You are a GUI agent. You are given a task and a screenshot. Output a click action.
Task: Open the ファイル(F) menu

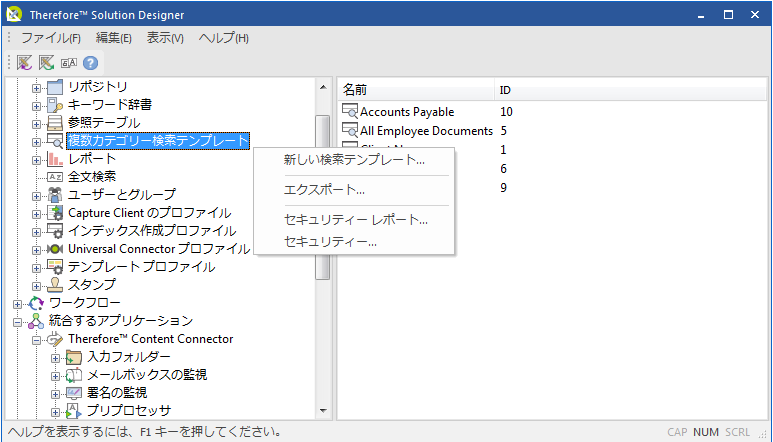pyautogui.click(x=51, y=38)
